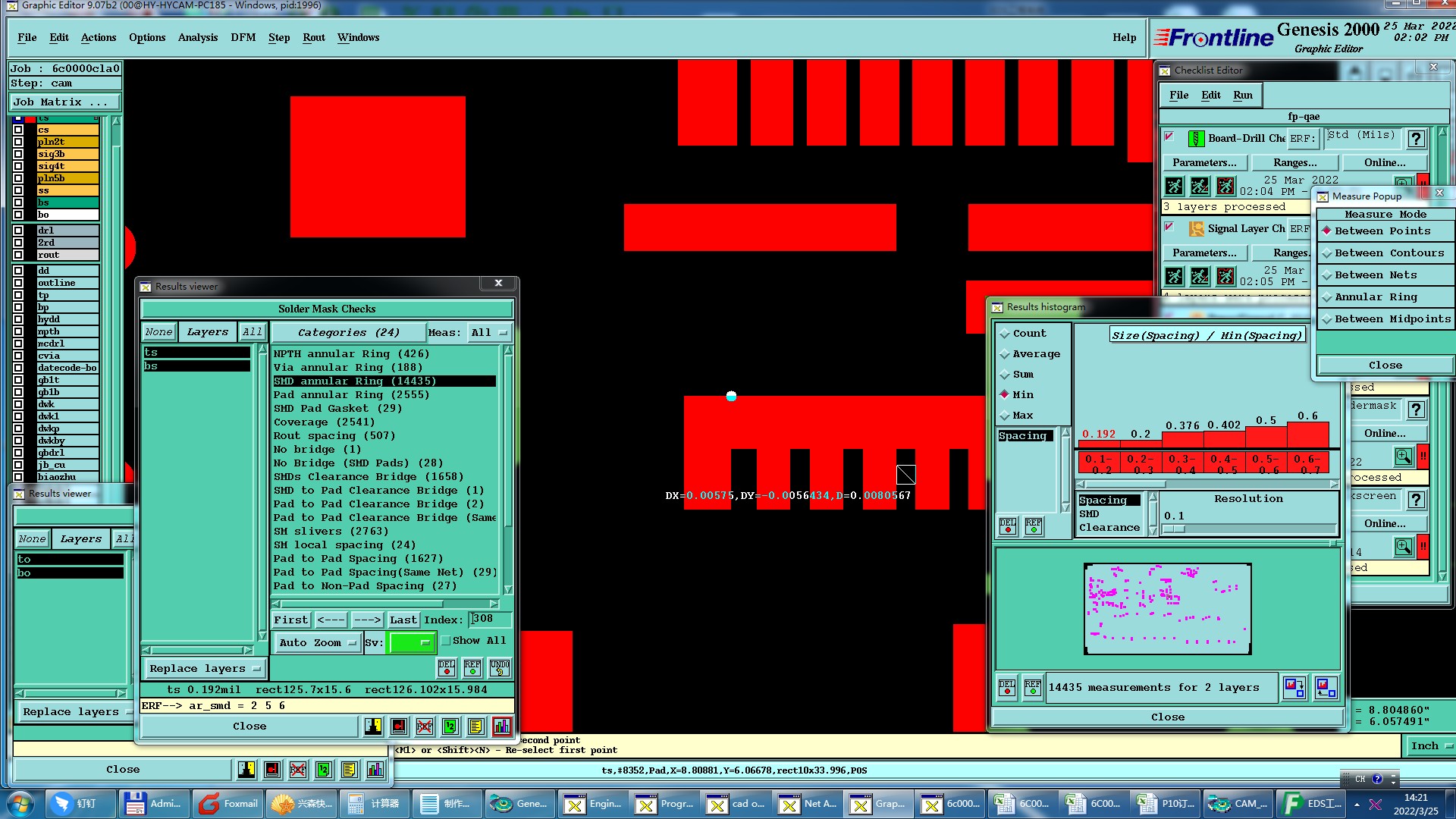The image size is (1456, 819).
Task: Open the Auto Zoom dropdown
Action: (x=317, y=643)
